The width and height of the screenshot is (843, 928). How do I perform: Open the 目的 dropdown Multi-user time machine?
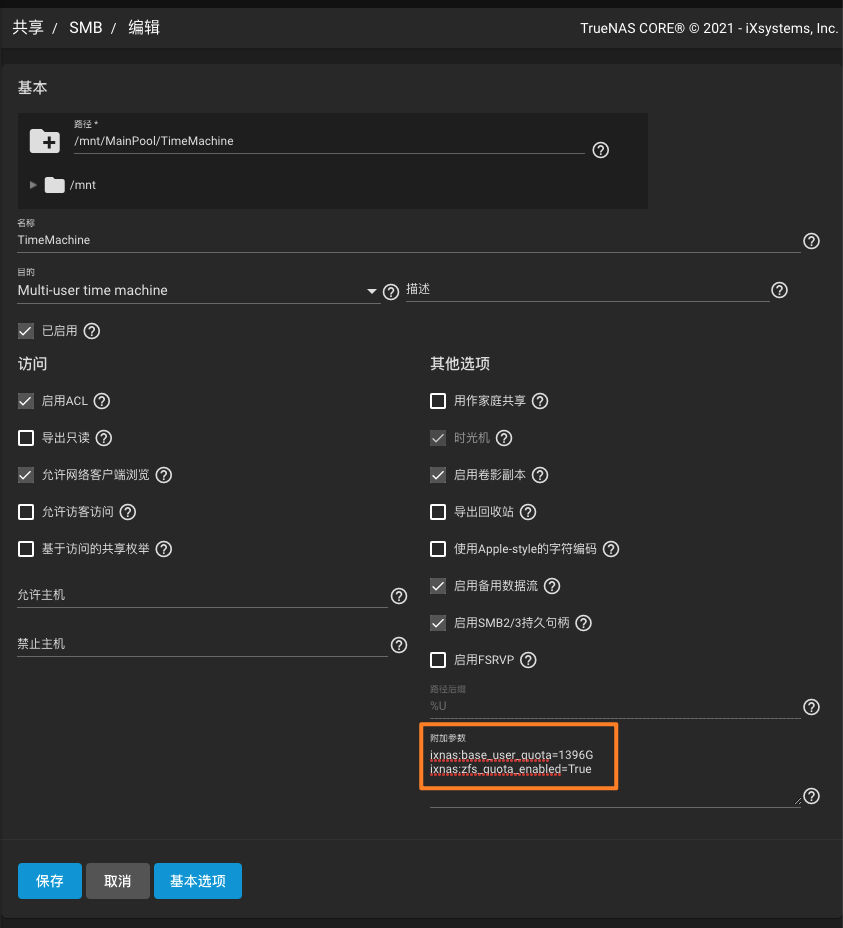pyautogui.click(x=196, y=291)
